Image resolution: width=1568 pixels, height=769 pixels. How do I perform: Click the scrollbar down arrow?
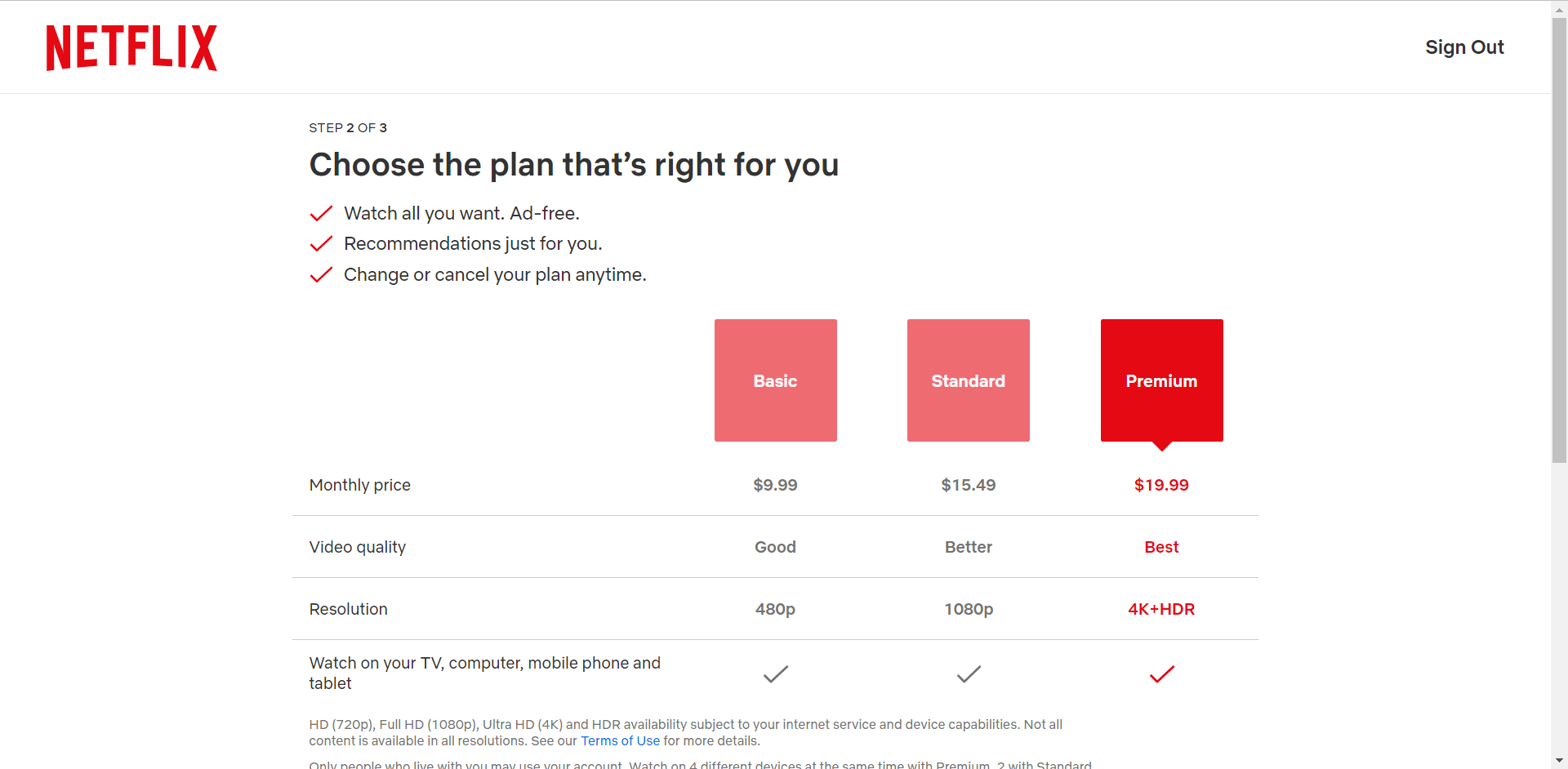(x=1559, y=761)
